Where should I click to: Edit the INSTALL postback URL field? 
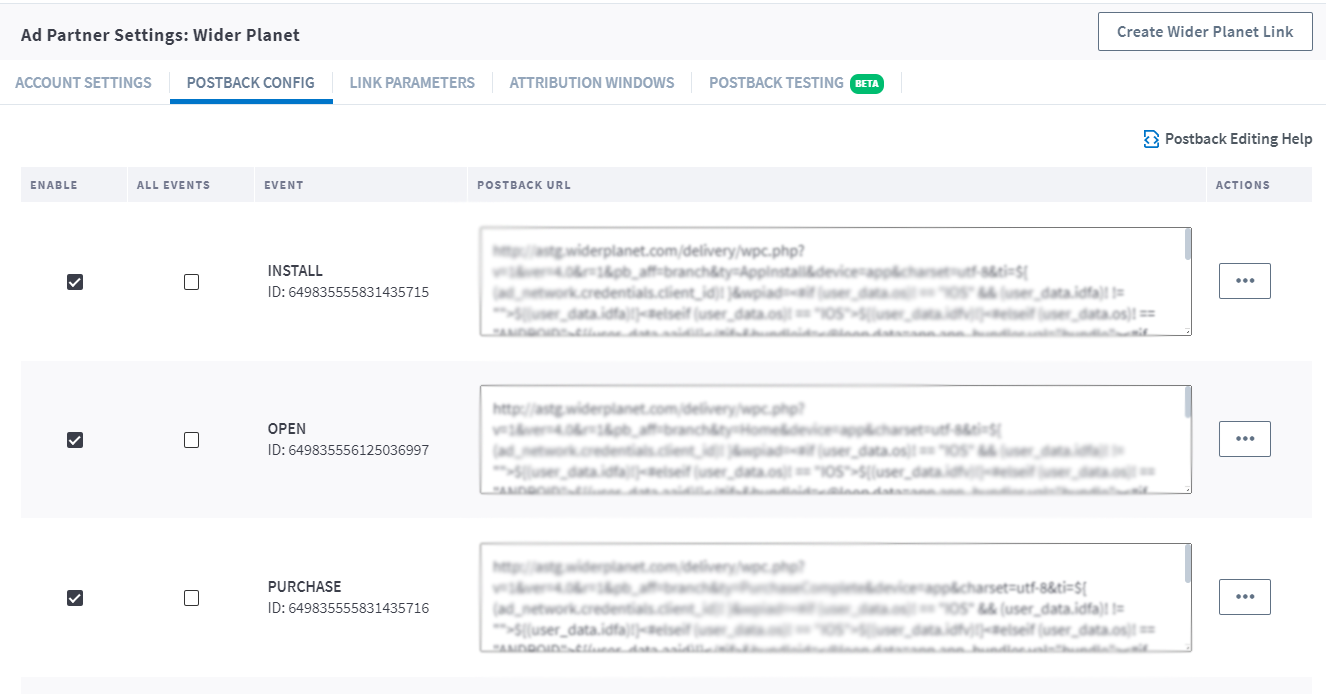click(x=835, y=281)
